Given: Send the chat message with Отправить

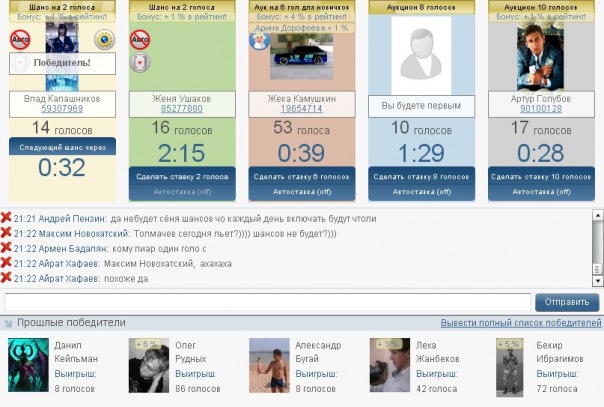Looking at the screenshot, I should [566, 302].
